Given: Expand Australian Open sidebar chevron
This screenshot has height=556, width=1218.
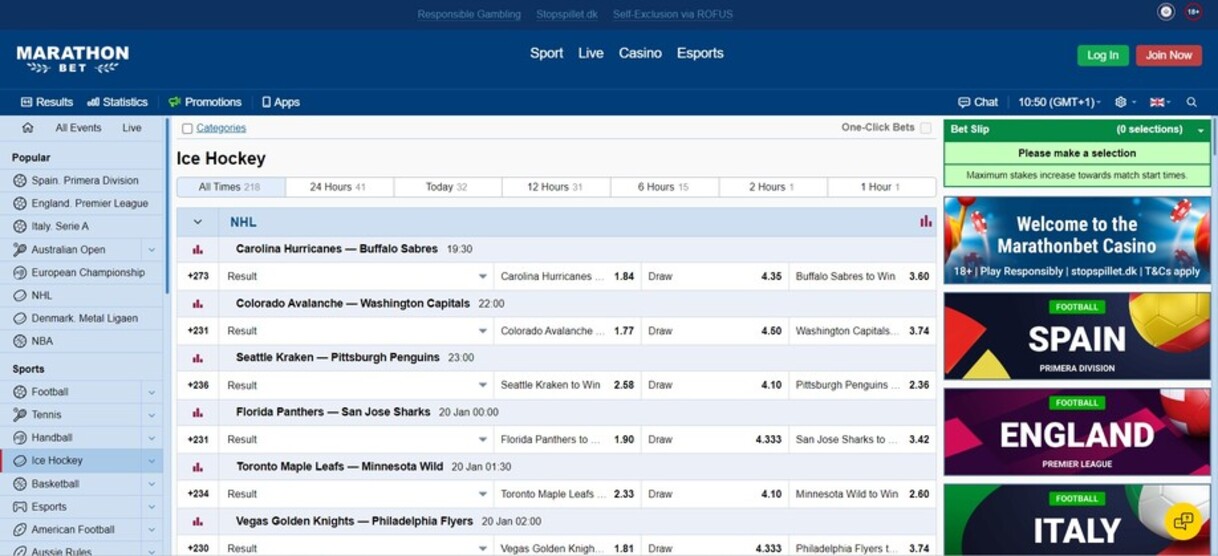Looking at the screenshot, I should pos(152,250).
